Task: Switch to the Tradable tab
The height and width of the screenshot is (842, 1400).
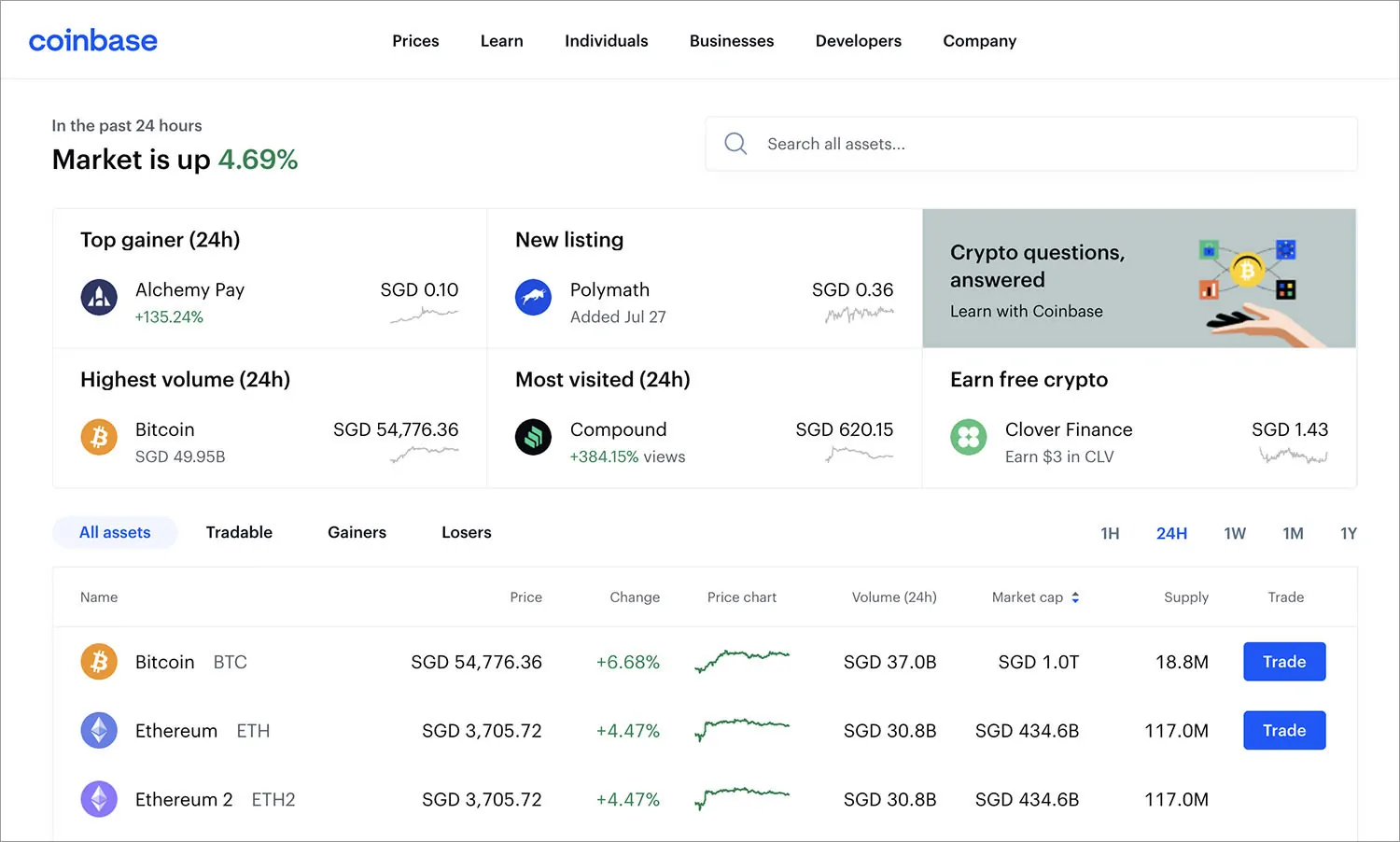Action: [x=239, y=532]
